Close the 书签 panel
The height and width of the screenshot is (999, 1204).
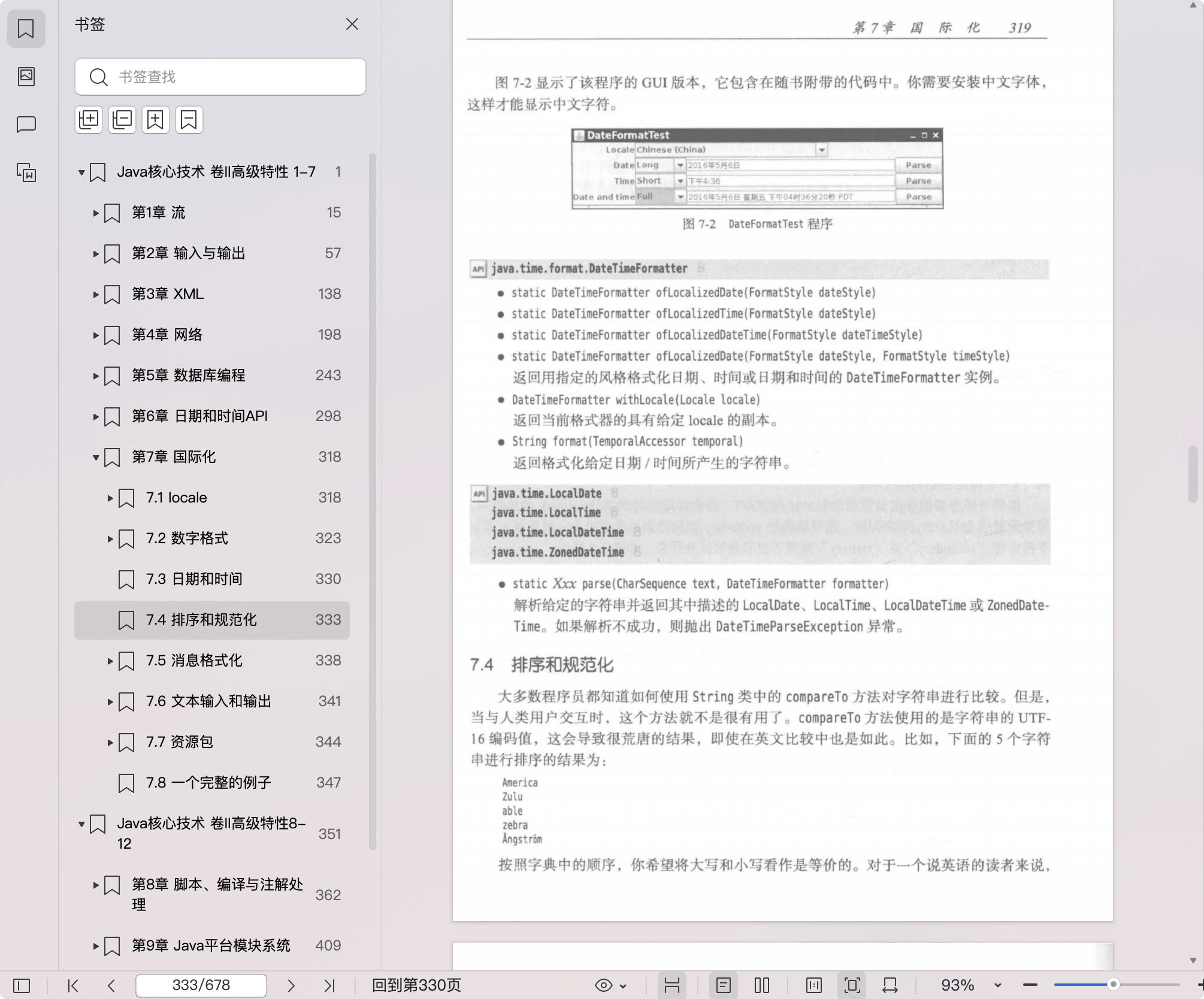(x=352, y=24)
